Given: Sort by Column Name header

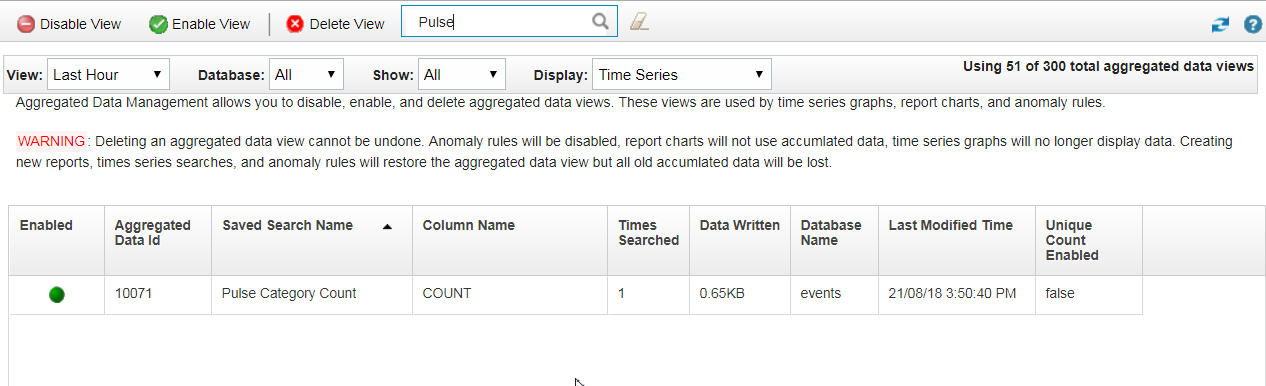Looking at the screenshot, I should (x=510, y=241).
